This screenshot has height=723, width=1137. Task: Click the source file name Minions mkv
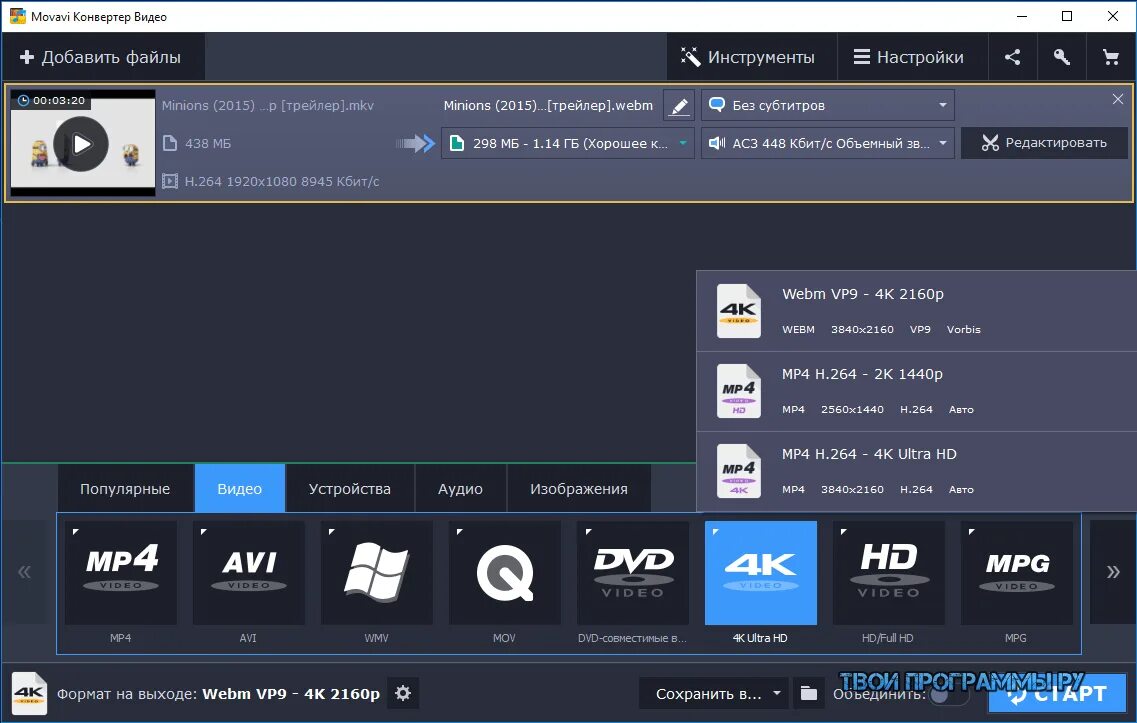point(268,106)
